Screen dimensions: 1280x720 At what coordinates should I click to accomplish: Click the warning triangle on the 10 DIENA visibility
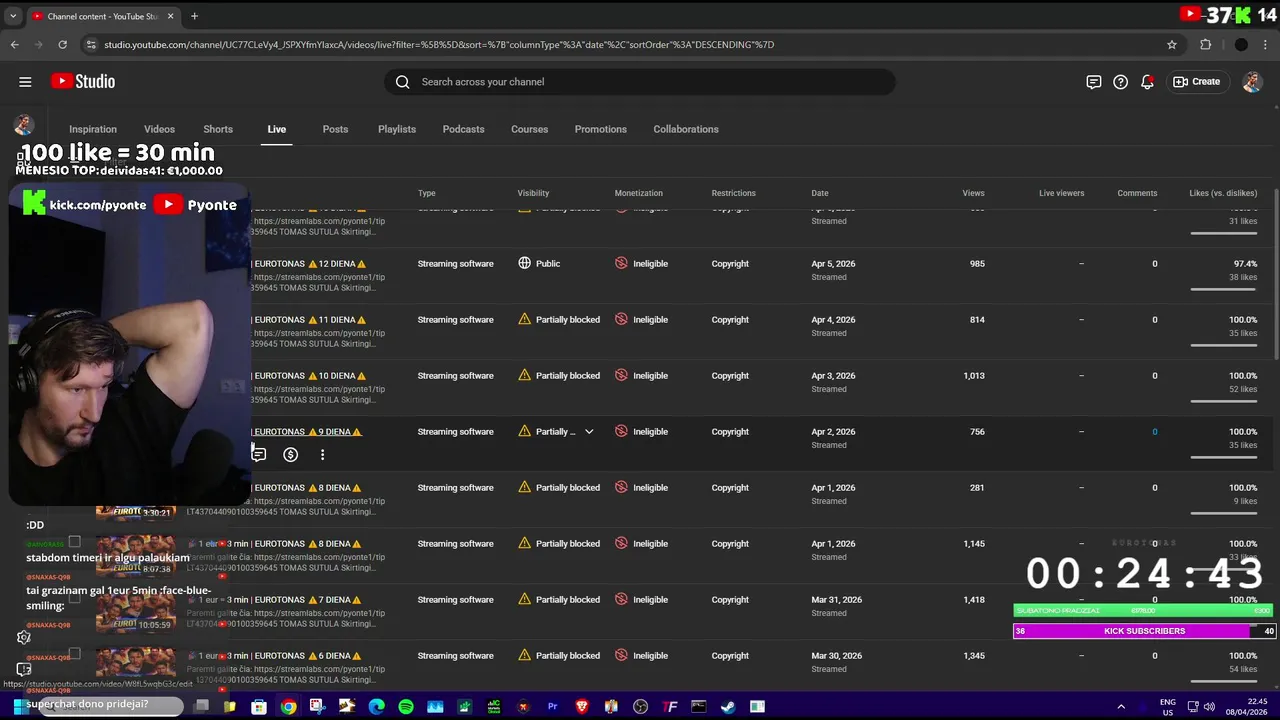524,376
